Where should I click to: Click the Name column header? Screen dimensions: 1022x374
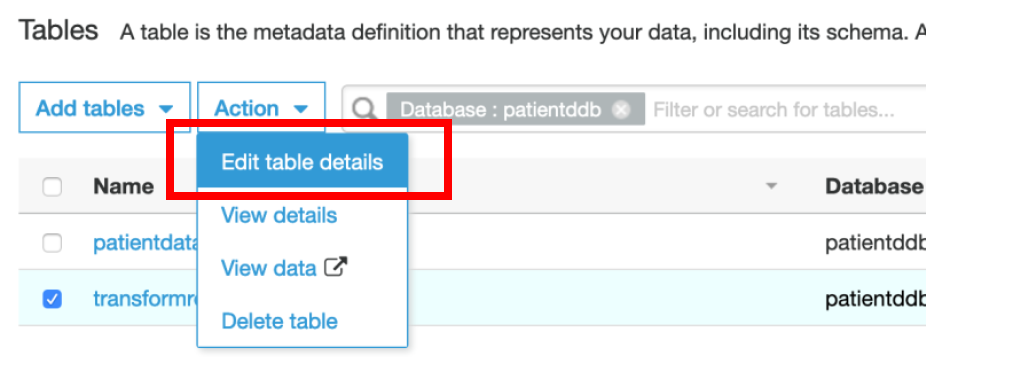(x=124, y=187)
